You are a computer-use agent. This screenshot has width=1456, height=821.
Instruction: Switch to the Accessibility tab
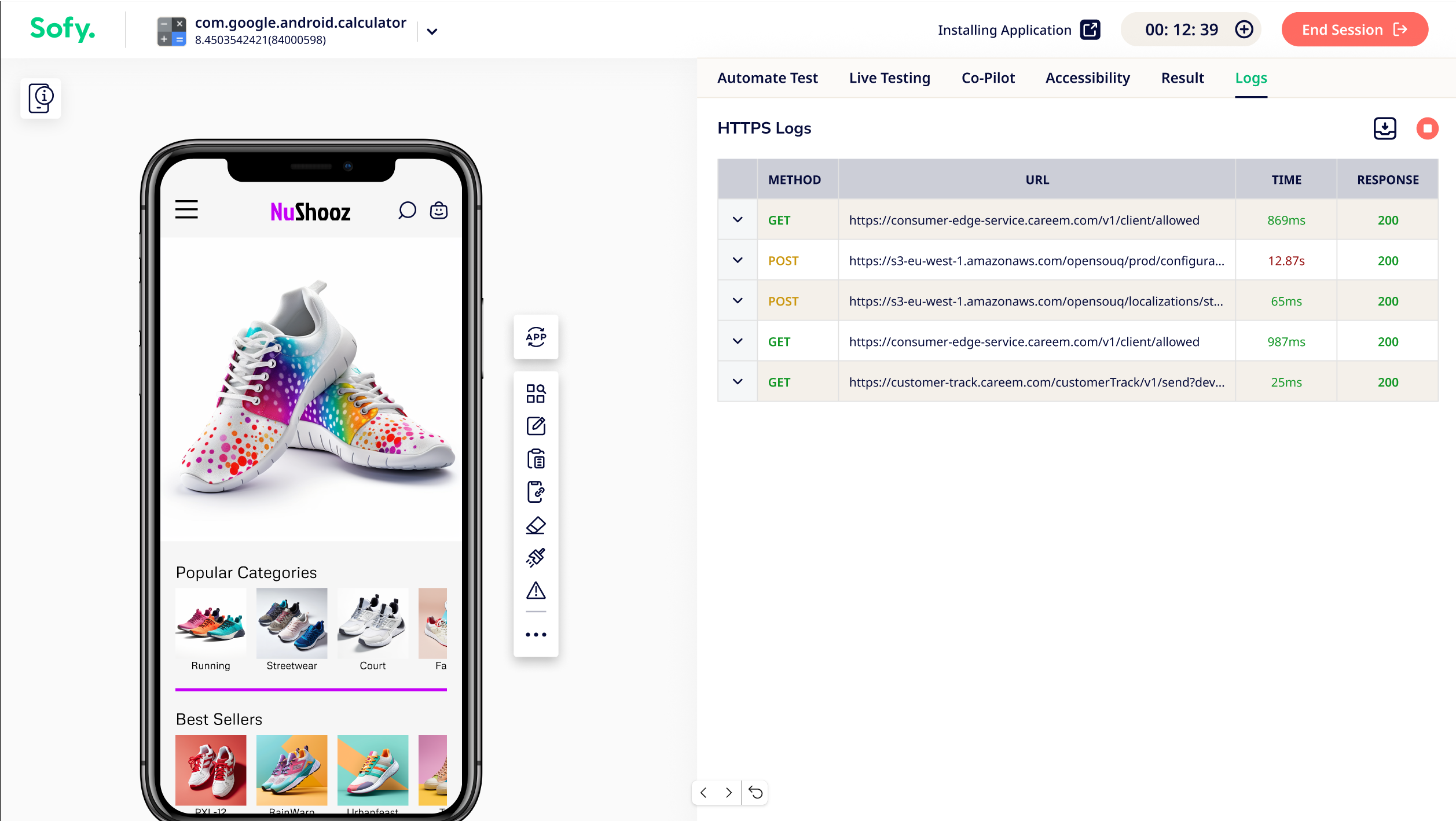(1087, 78)
